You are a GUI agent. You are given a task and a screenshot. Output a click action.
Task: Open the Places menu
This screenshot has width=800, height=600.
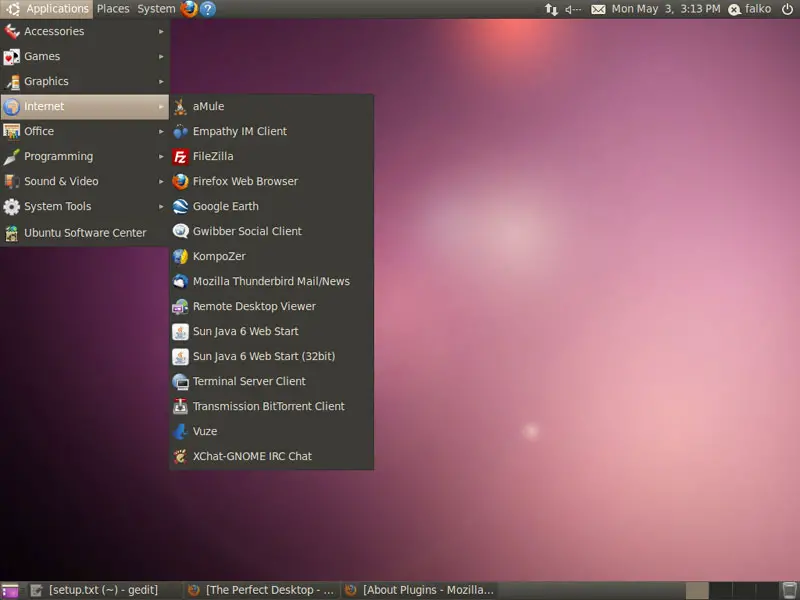[113, 9]
